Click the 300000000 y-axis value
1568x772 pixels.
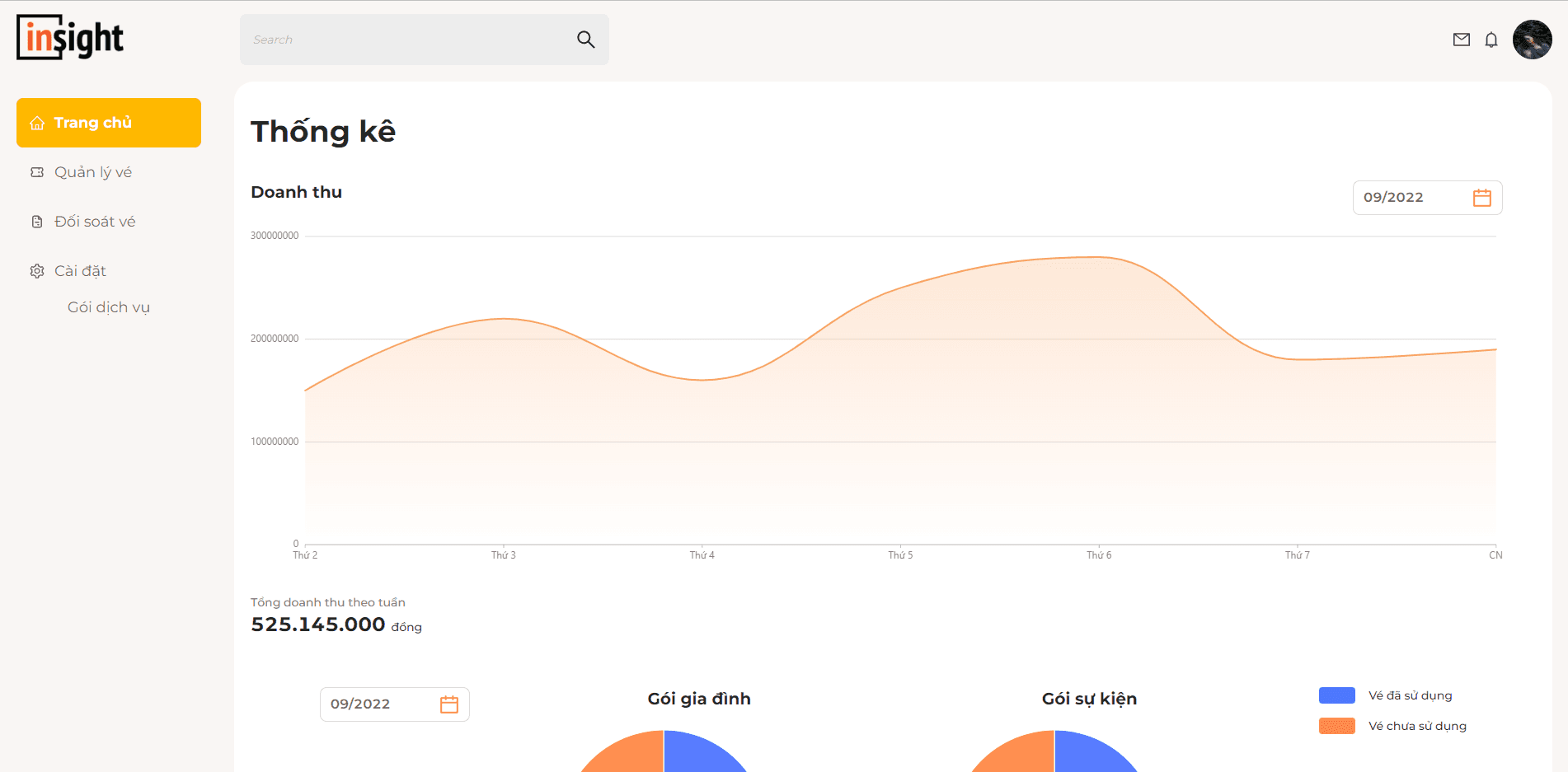pyautogui.click(x=275, y=236)
